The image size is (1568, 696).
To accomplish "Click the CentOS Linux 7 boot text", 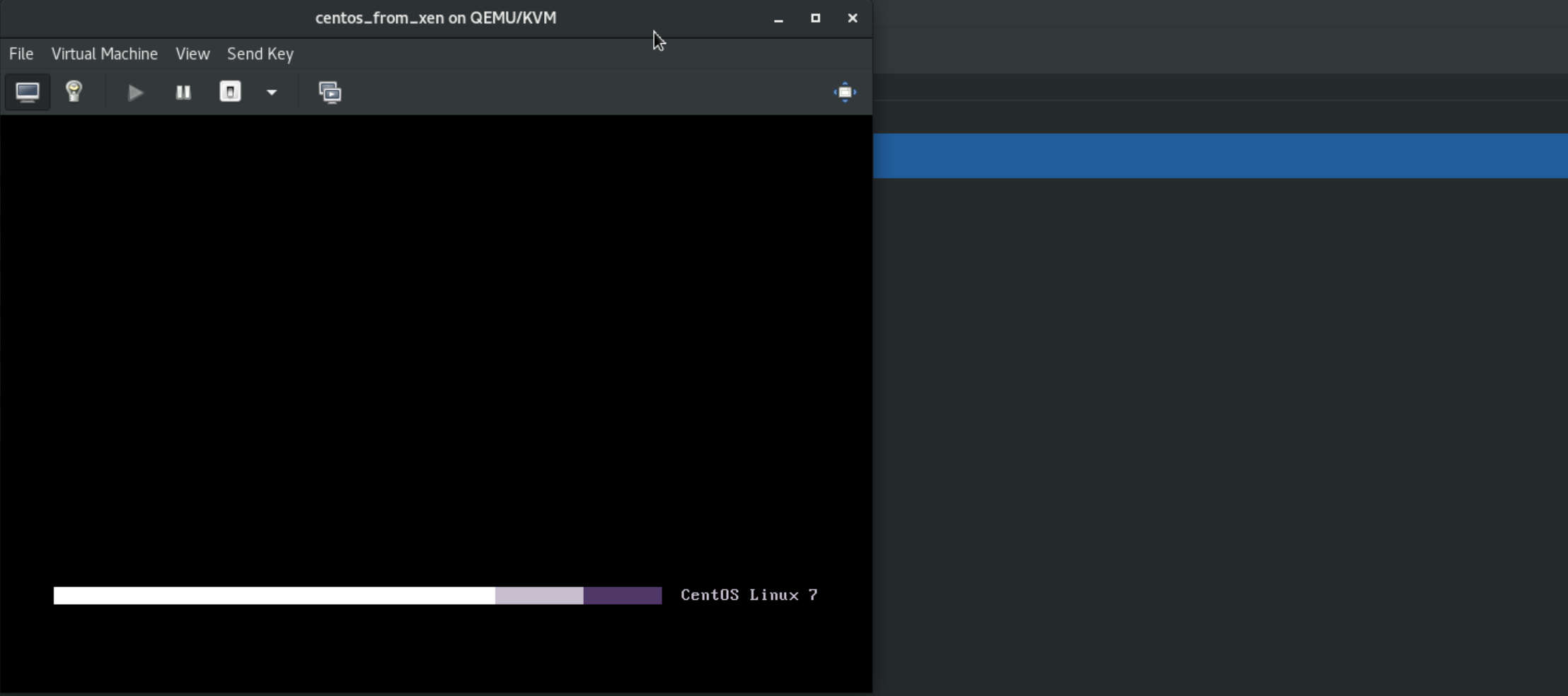I will tap(749, 595).
